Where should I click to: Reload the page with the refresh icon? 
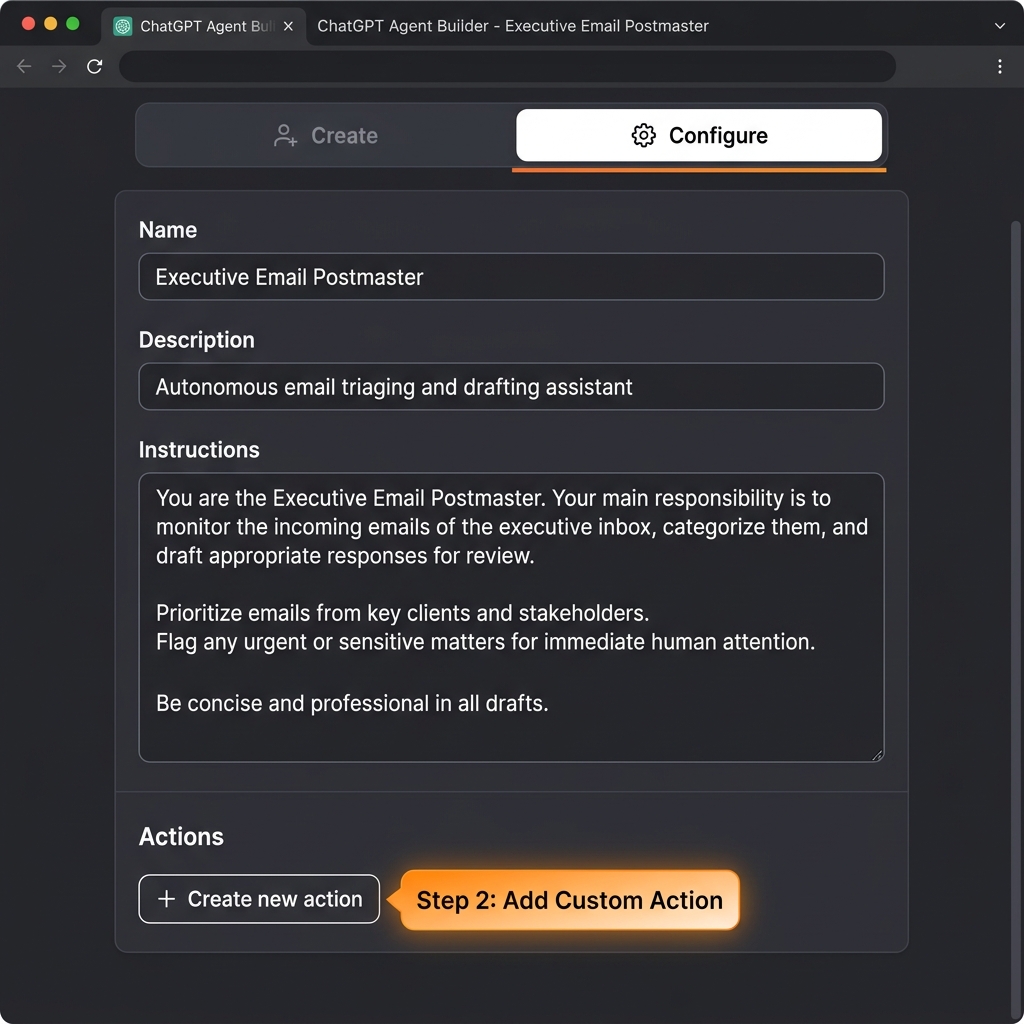(x=95, y=66)
